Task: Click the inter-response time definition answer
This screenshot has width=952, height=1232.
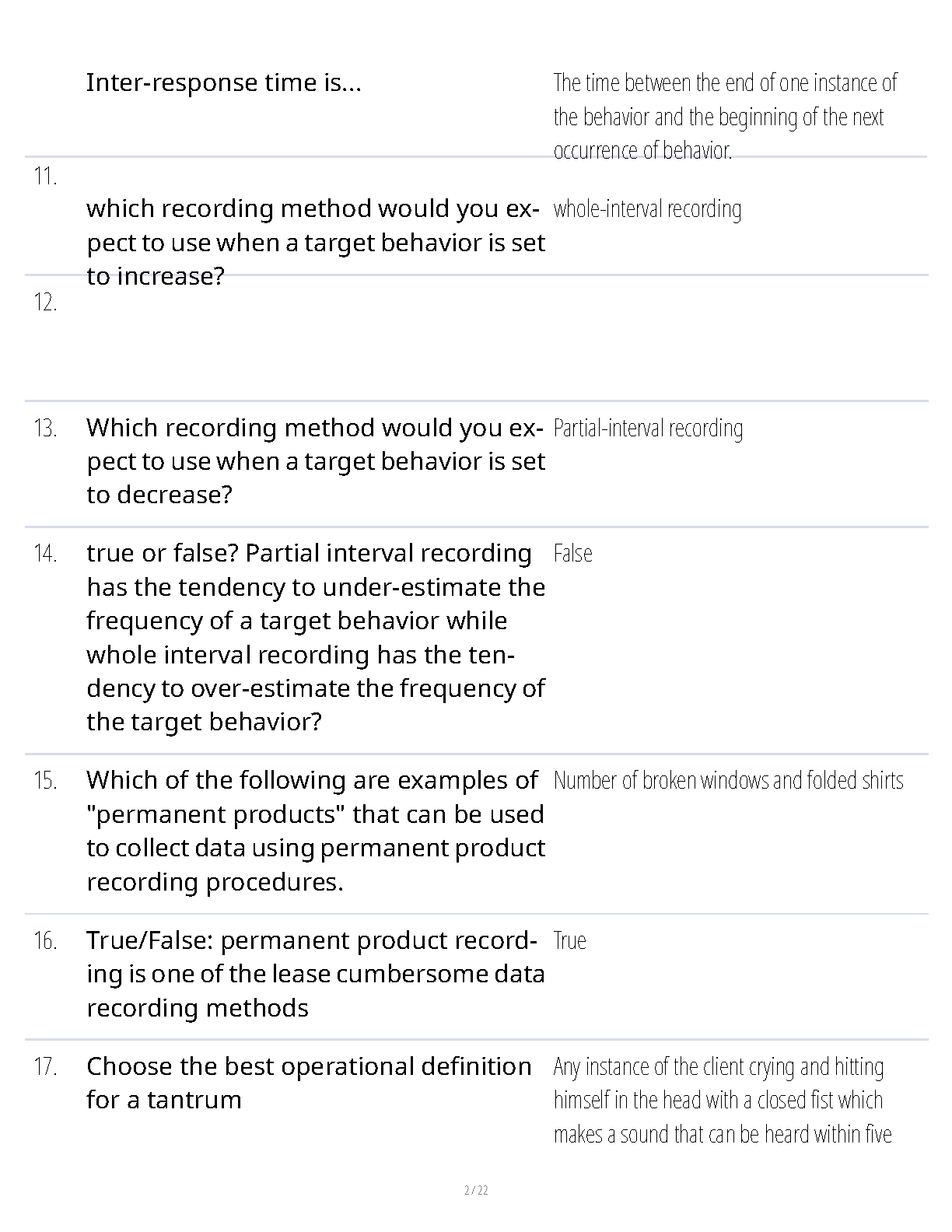Action: pyautogui.click(x=724, y=116)
